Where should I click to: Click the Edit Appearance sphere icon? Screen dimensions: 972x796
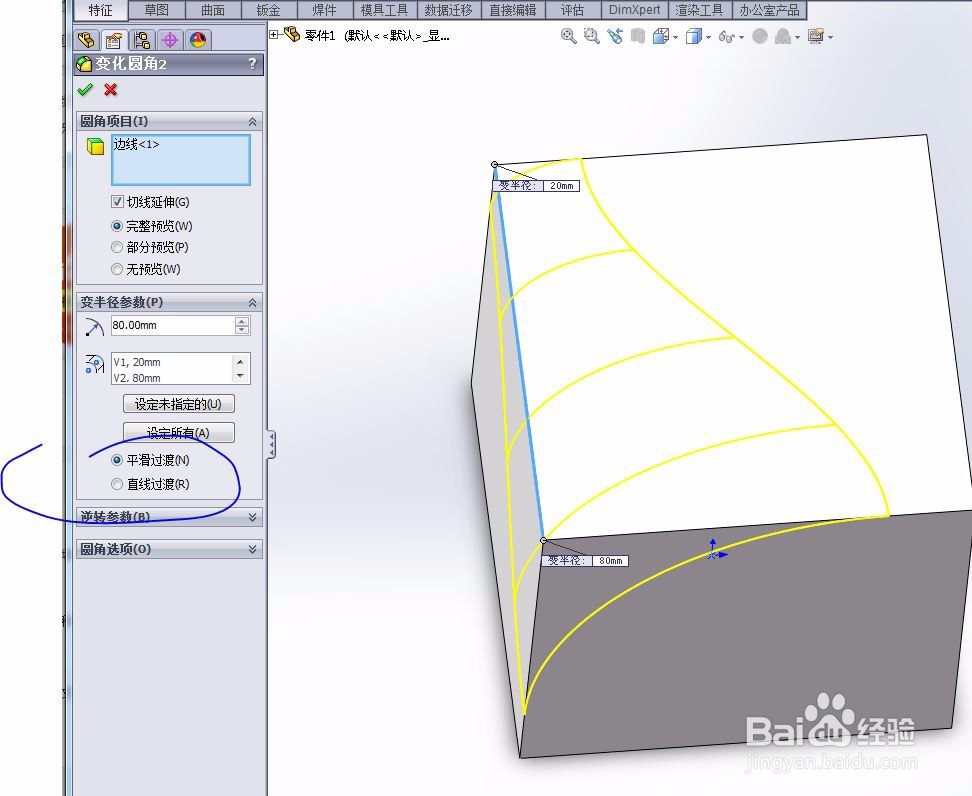tap(760, 37)
